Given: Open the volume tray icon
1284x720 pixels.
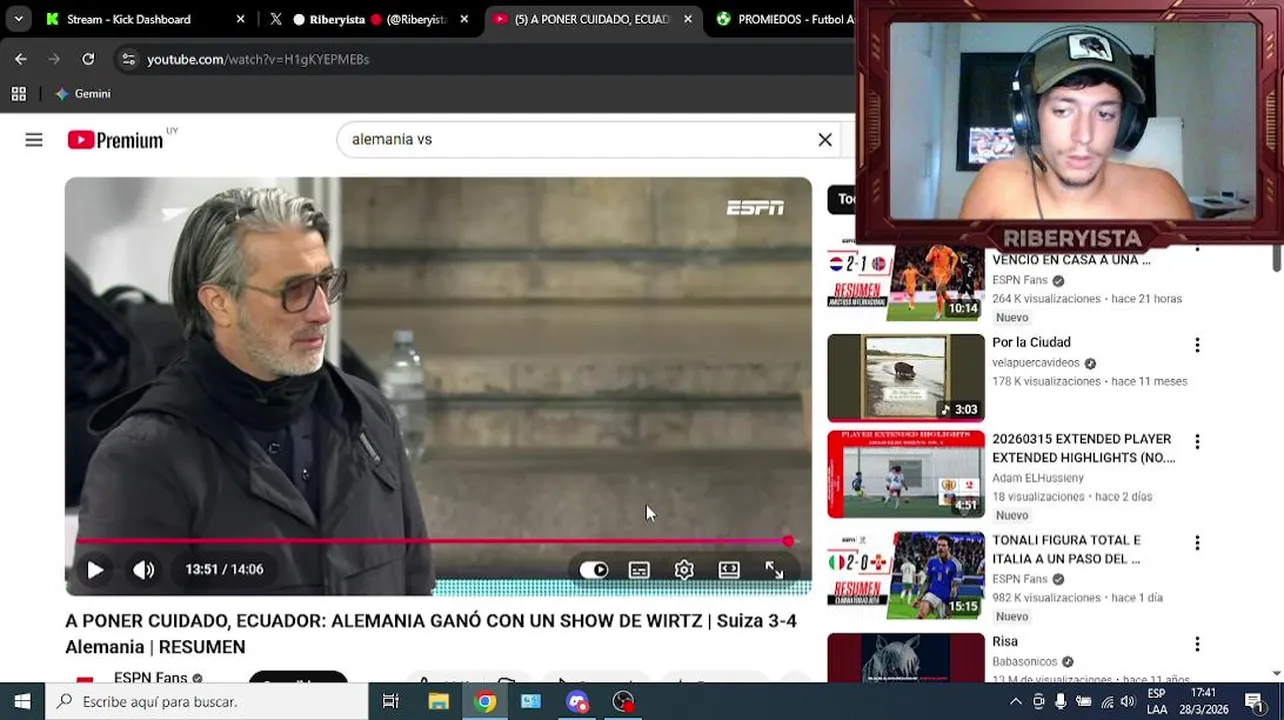Looking at the screenshot, I should tap(1128, 701).
